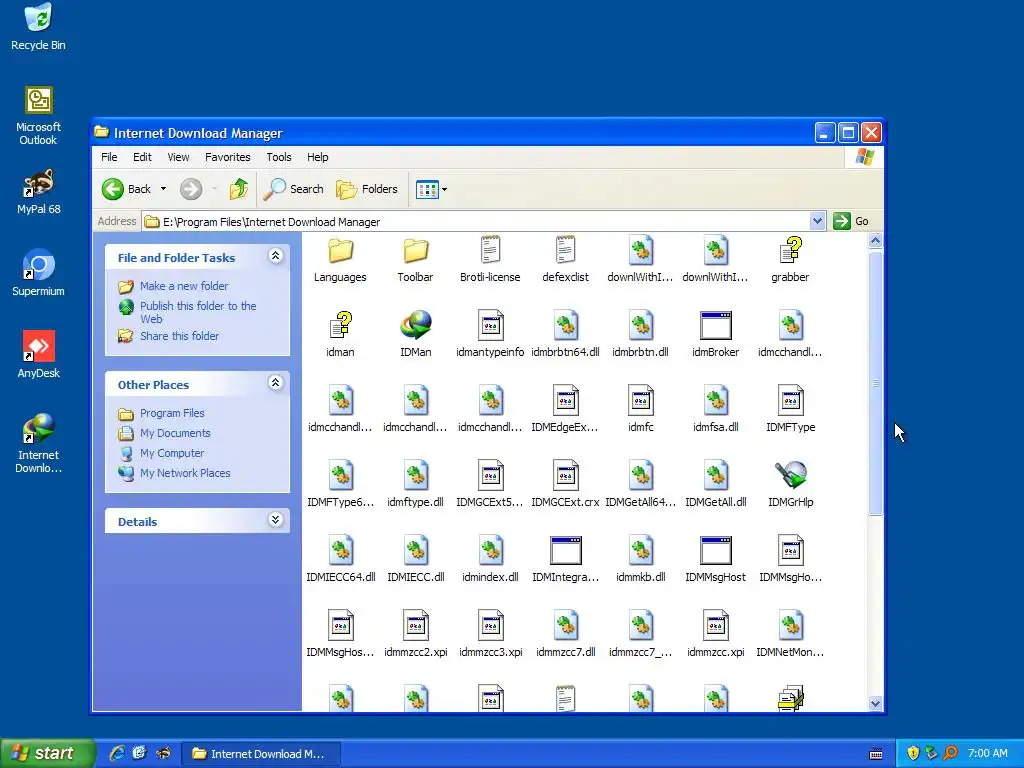Open the Edit menu
The width and height of the screenshot is (1024, 768).
[x=142, y=157]
